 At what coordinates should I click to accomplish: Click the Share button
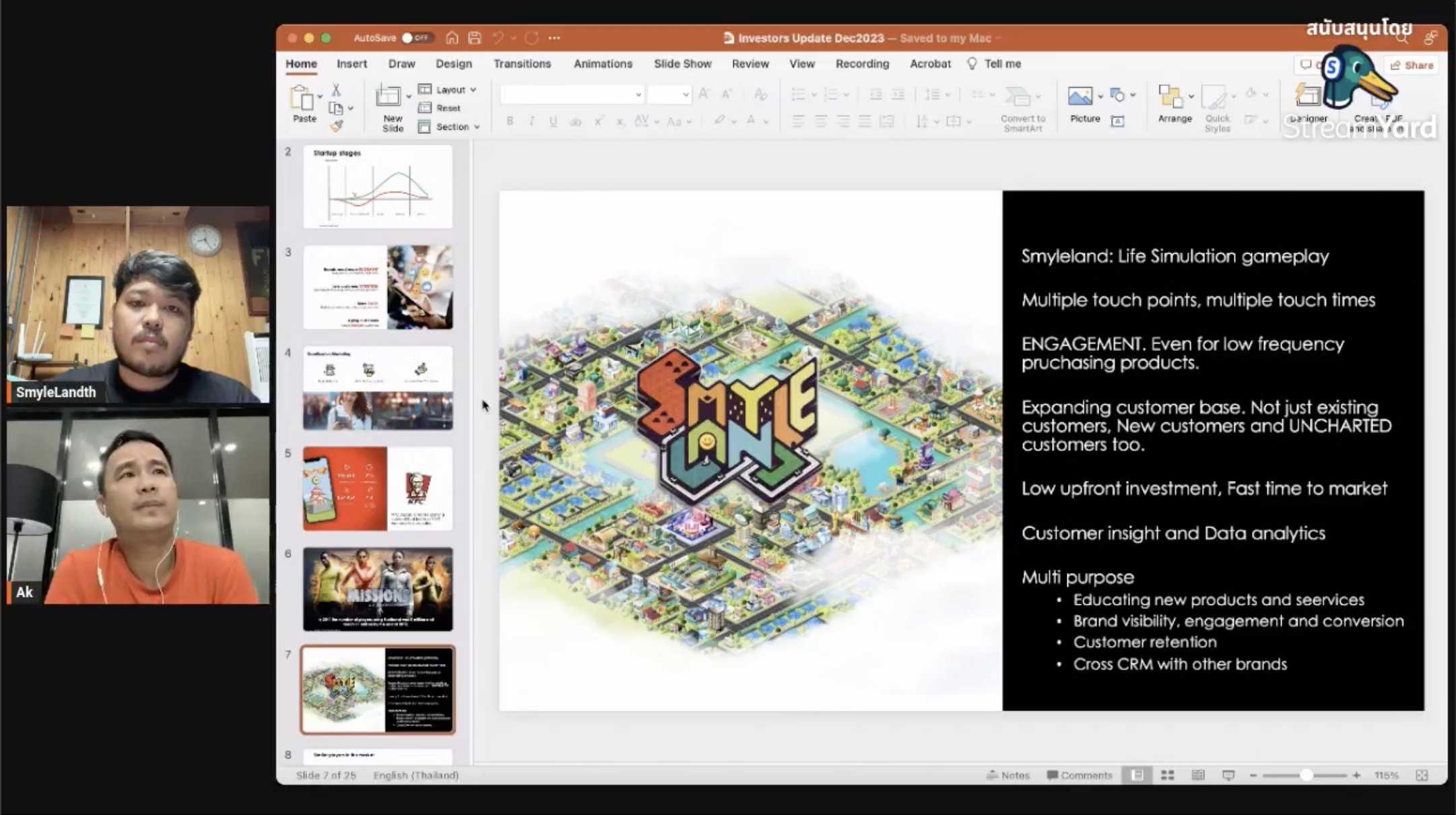pyautogui.click(x=1412, y=65)
